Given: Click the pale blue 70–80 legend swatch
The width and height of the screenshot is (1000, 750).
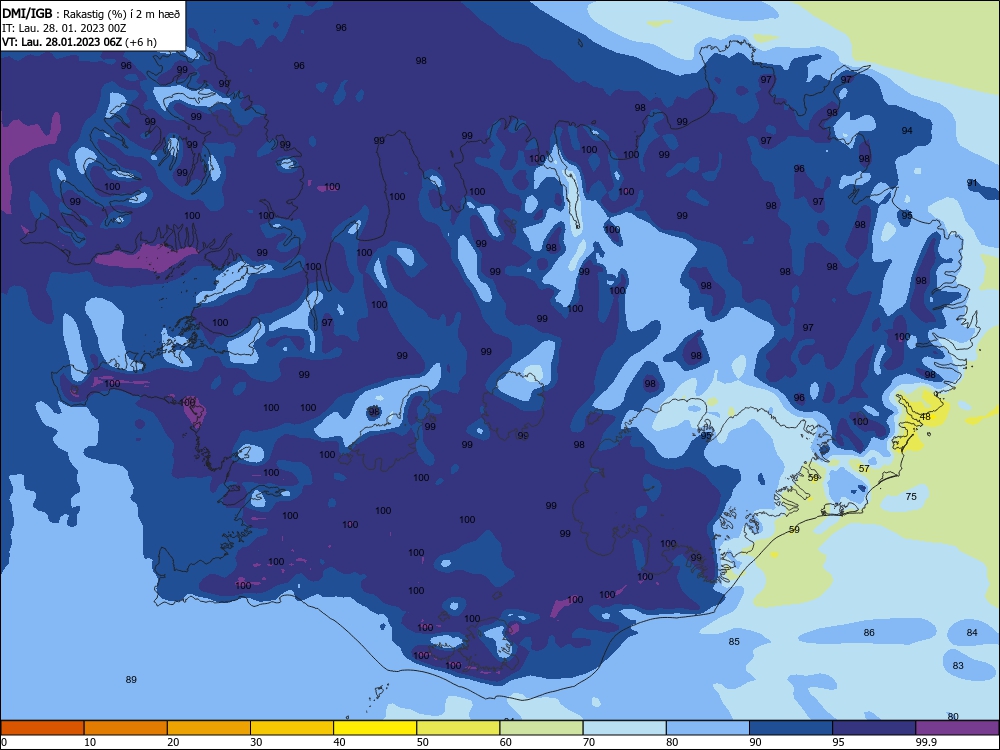Looking at the screenshot, I should tap(624, 728).
